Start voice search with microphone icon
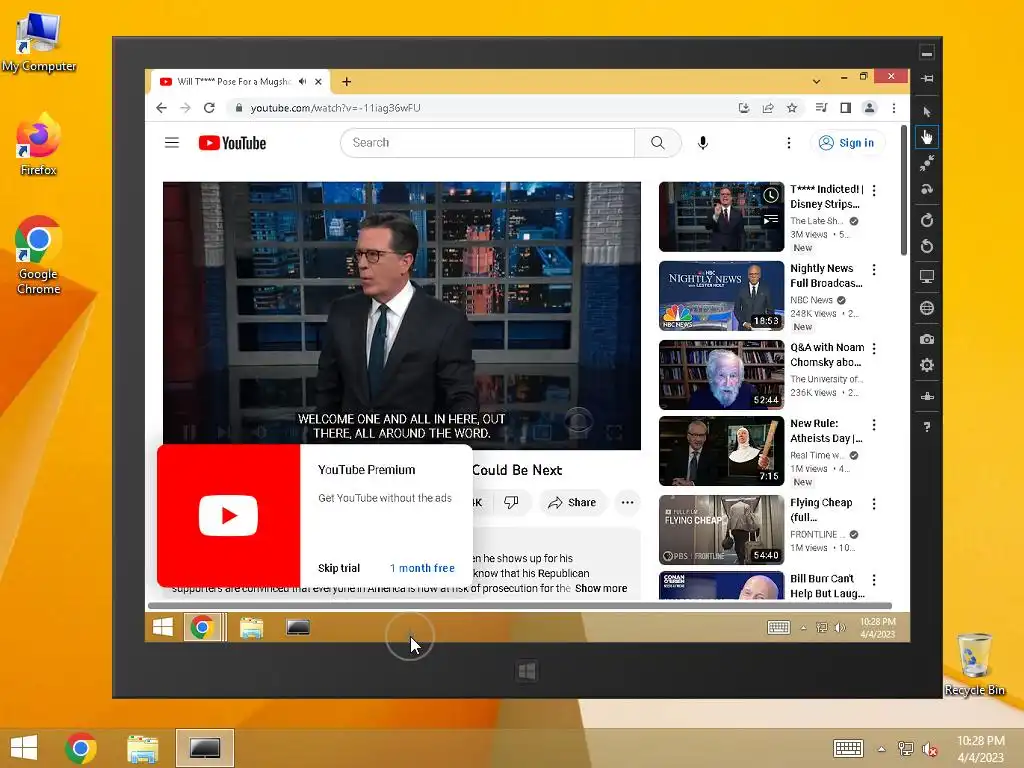Screen dimensions: 1024x768 [x=703, y=143]
